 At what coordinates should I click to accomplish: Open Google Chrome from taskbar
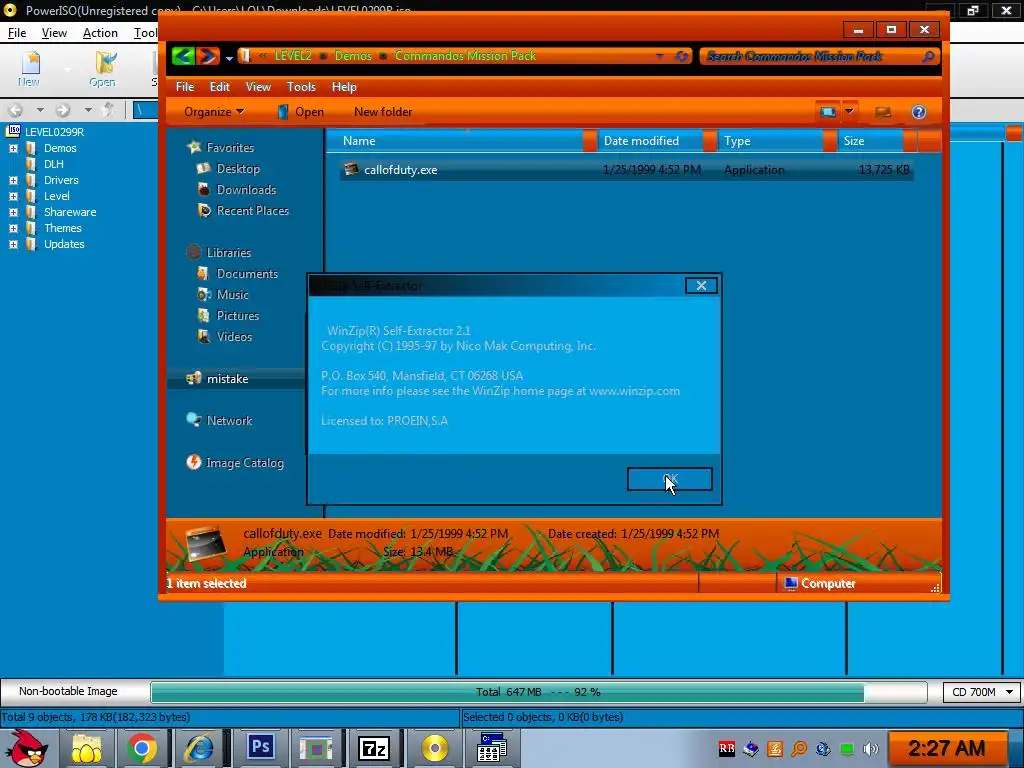[142, 748]
